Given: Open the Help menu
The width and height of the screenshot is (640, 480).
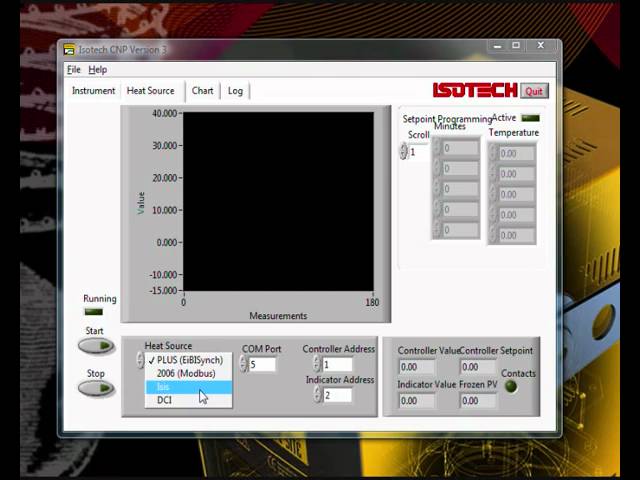Looking at the screenshot, I should click(98, 70).
